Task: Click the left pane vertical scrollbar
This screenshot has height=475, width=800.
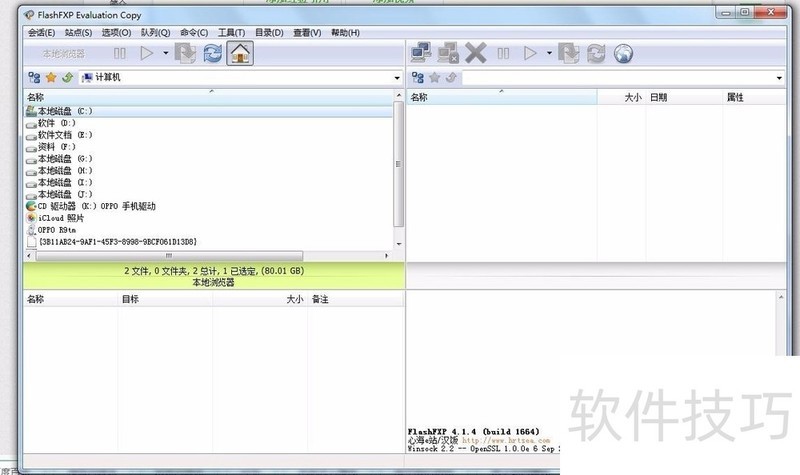Action: pyautogui.click(x=398, y=164)
